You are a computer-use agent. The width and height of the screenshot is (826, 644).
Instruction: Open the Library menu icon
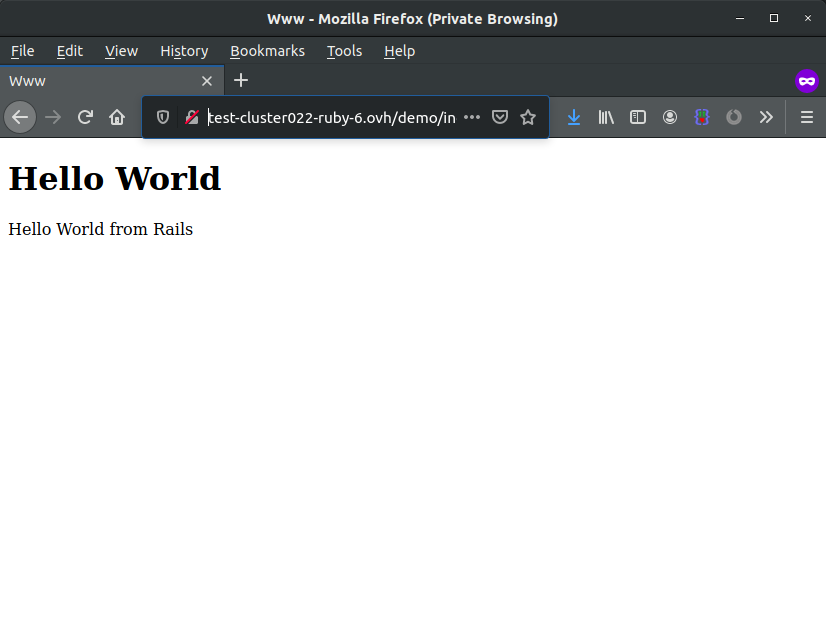pos(606,117)
